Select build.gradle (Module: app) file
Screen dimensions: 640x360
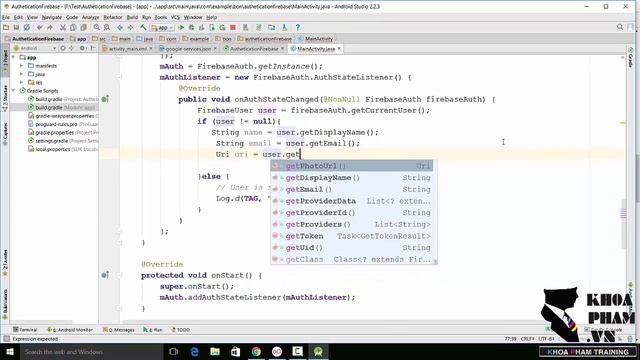(x=61, y=107)
